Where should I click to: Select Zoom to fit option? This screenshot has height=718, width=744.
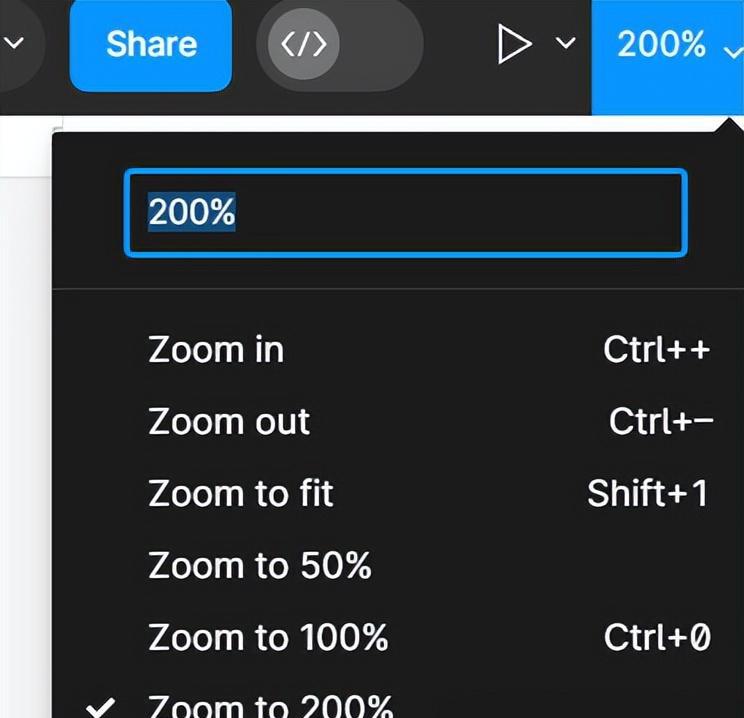click(x=398, y=494)
